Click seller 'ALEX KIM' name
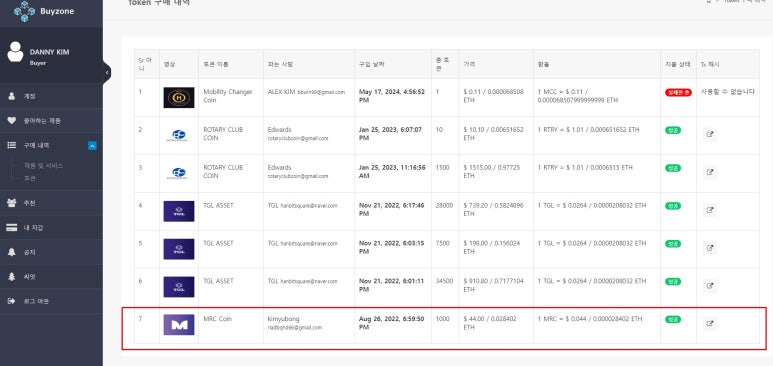This screenshot has width=773, height=366. point(281,92)
